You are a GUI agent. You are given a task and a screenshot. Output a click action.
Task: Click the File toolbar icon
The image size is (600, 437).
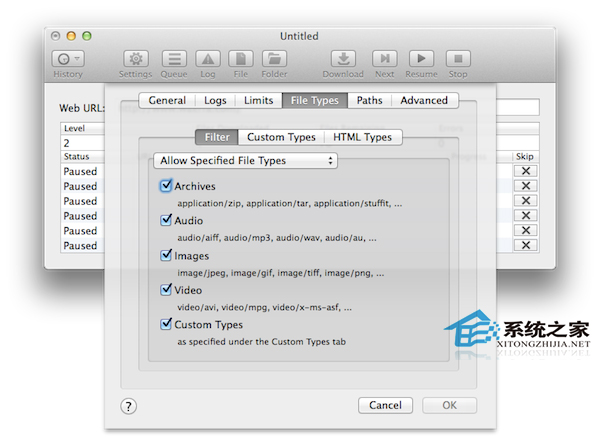(x=241, y=59)
